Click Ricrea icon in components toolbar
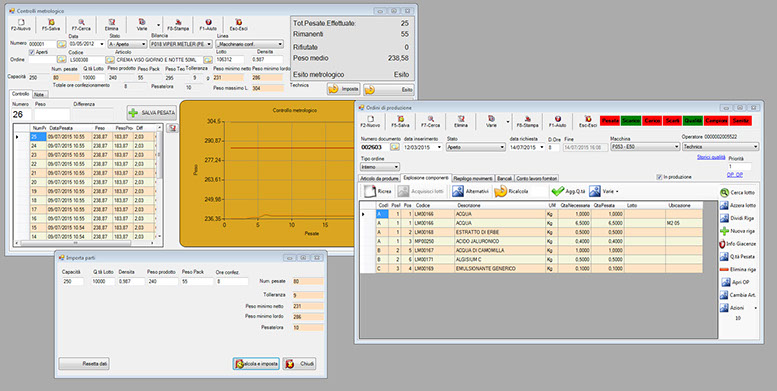Image resolution: width=777 pixels, height=391 pixels. tap(370, 191)
